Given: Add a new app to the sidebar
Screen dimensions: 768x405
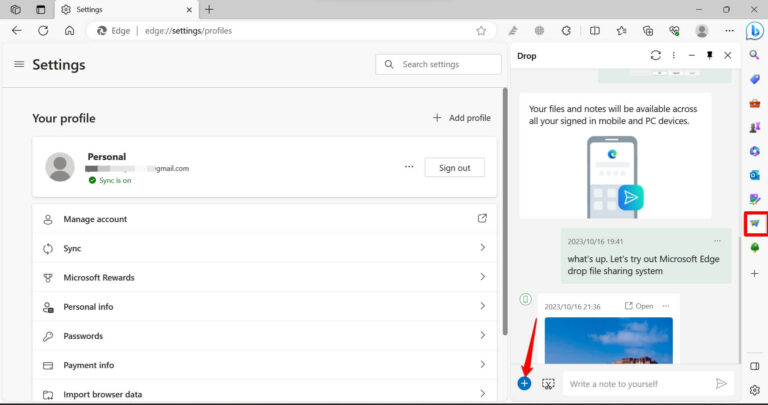Looking at the screenshot, I should [x=755, y=273].
